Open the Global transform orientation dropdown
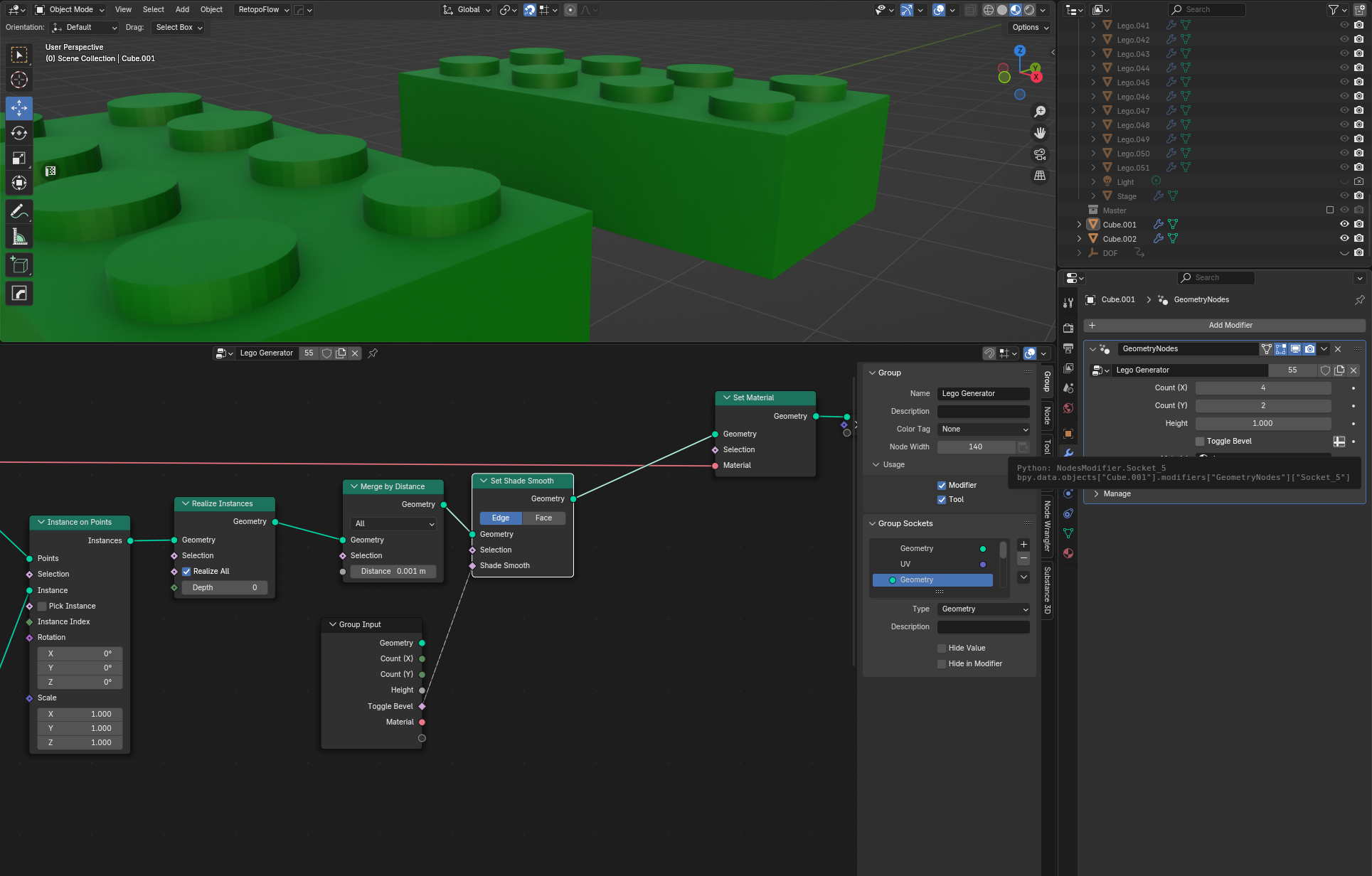Viewport: 1372px width, 876px height. tap(467, 10)
